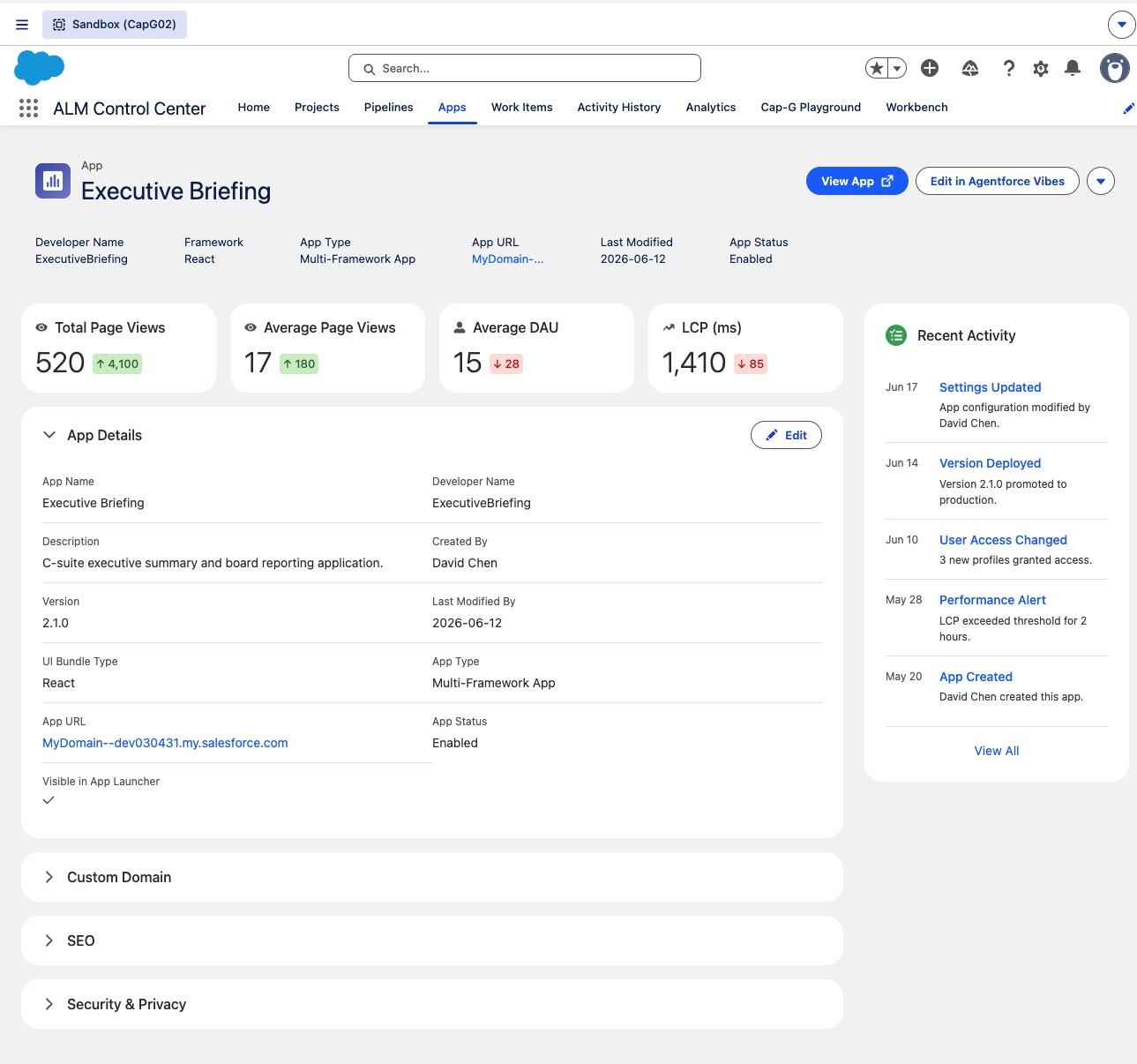Open the MyDomain--dev030431.my.salesforce.com link
Image resolution: width=1137 pixels, height=1064 pixels.
(165, 743)
